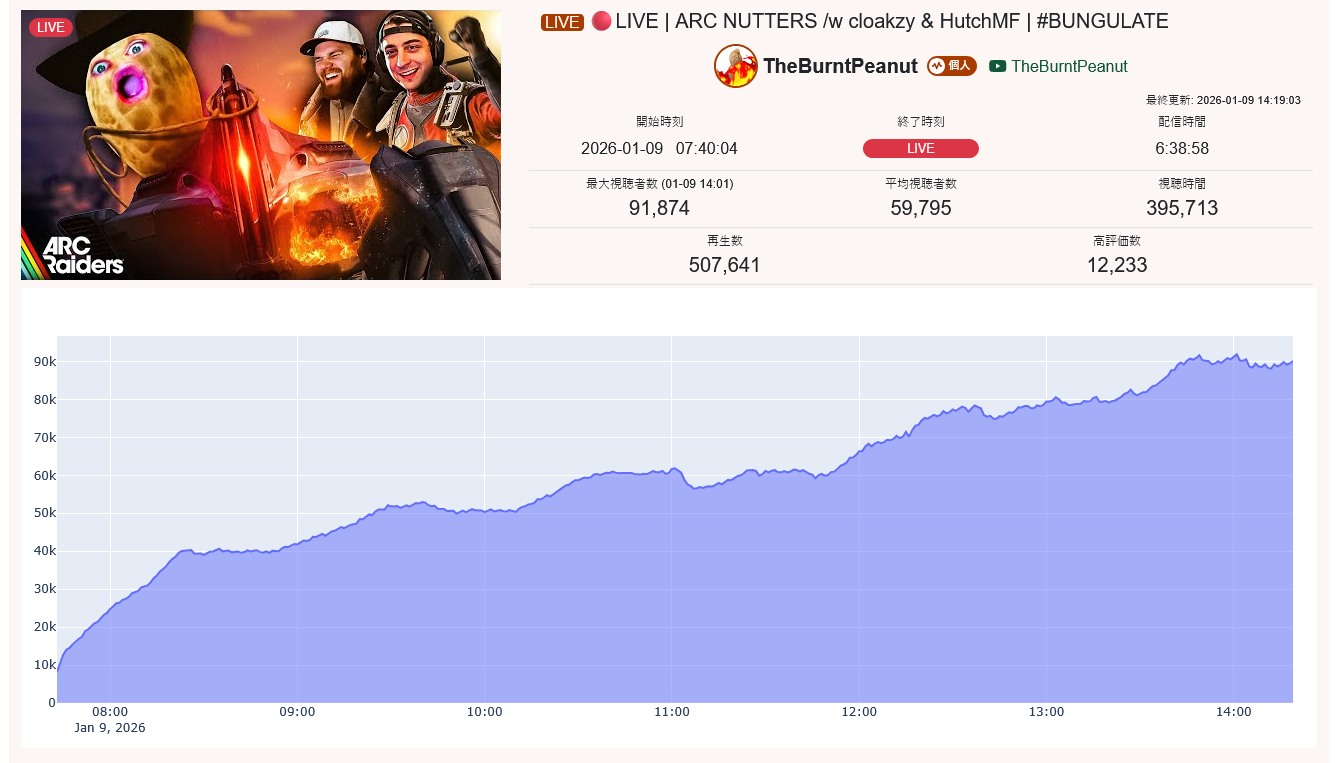This screenshot has width=1335, height=763.
Task: Click the 08:00 x-axis tick label
Action: point(110,712)
